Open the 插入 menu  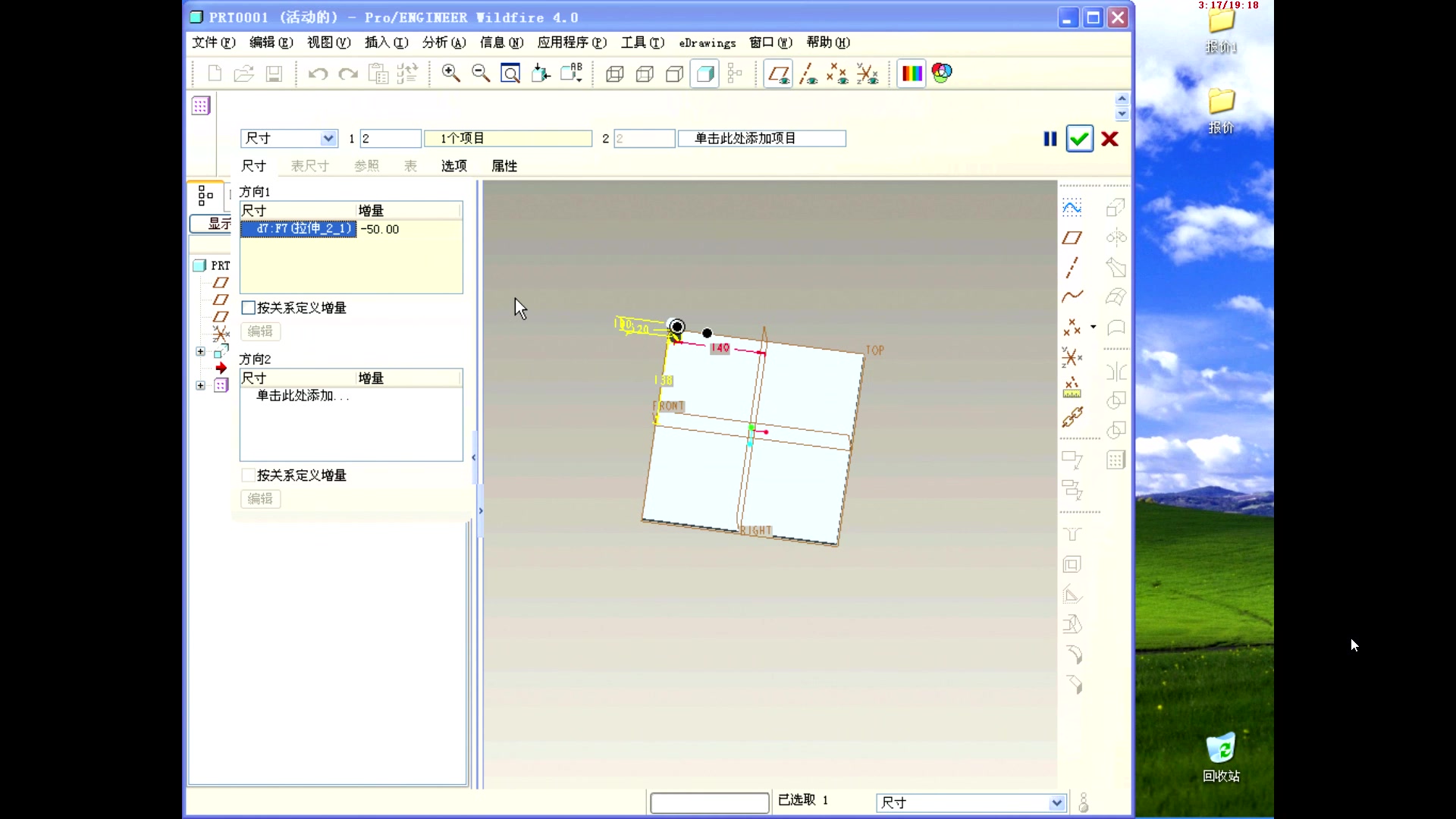pyautogui.click(x=386, y=42)
